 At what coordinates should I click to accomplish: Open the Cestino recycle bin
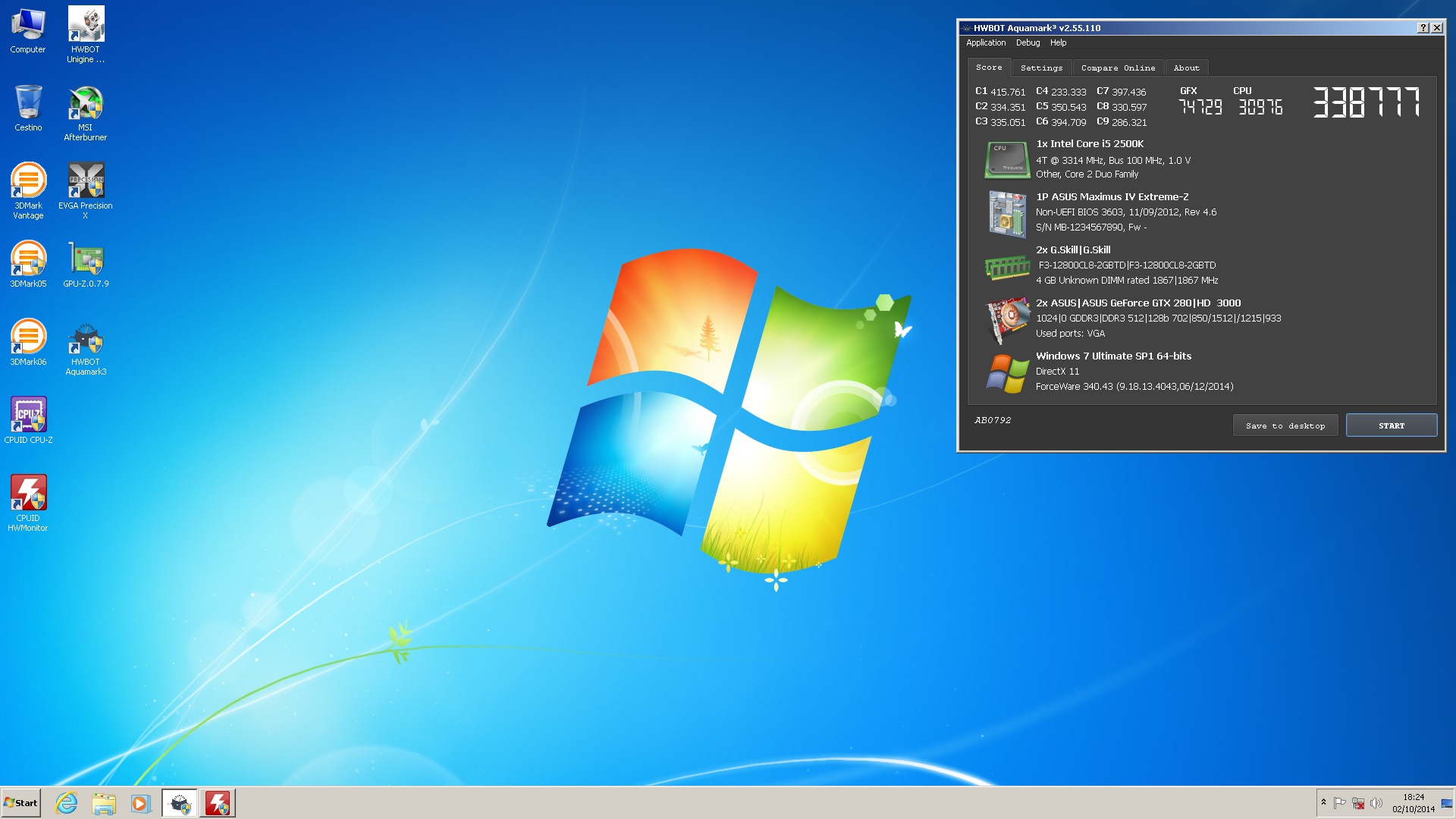(x=28, y=108)
